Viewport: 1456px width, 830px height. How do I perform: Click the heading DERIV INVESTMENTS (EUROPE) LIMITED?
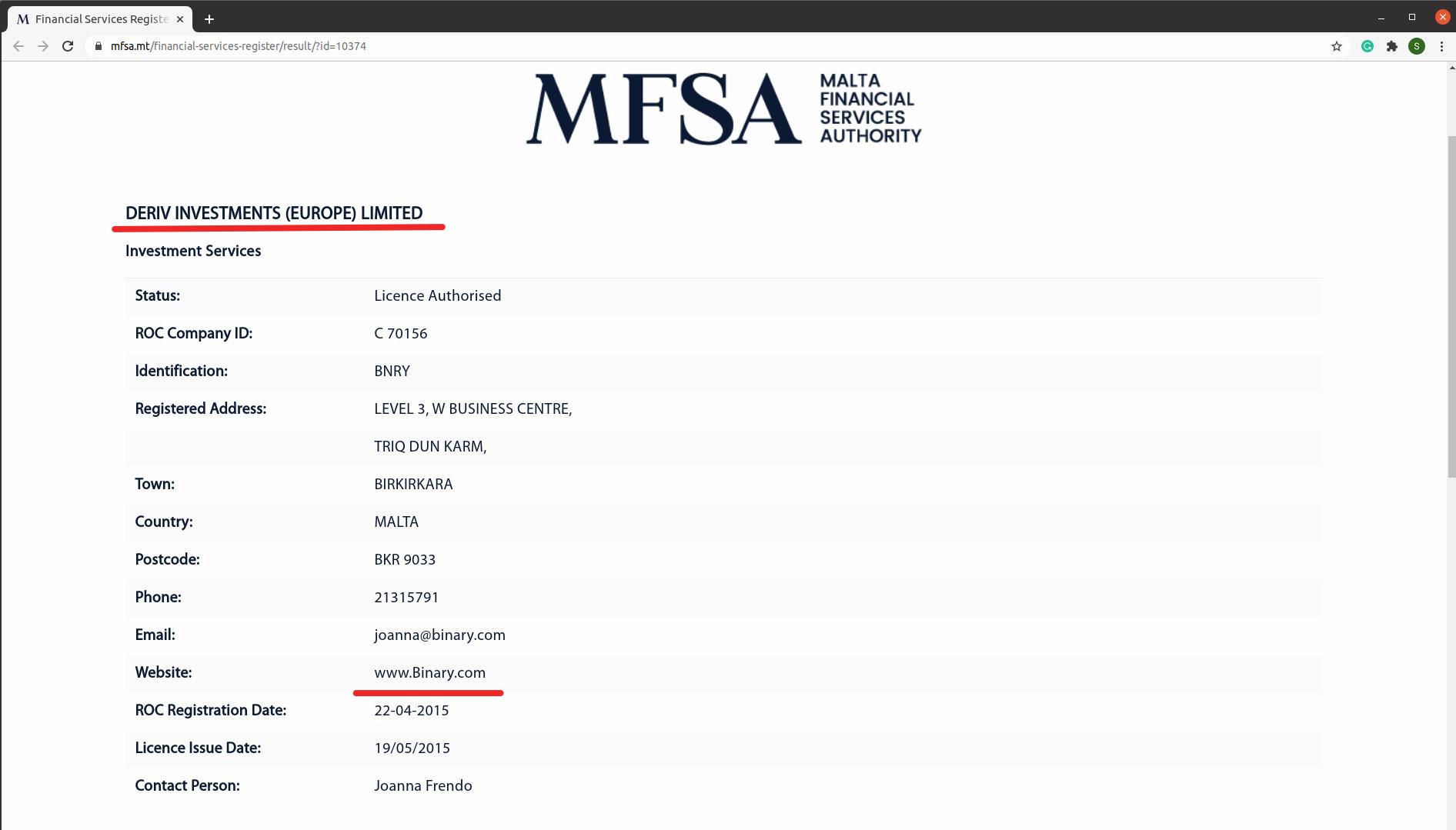(x=274, y=214)
